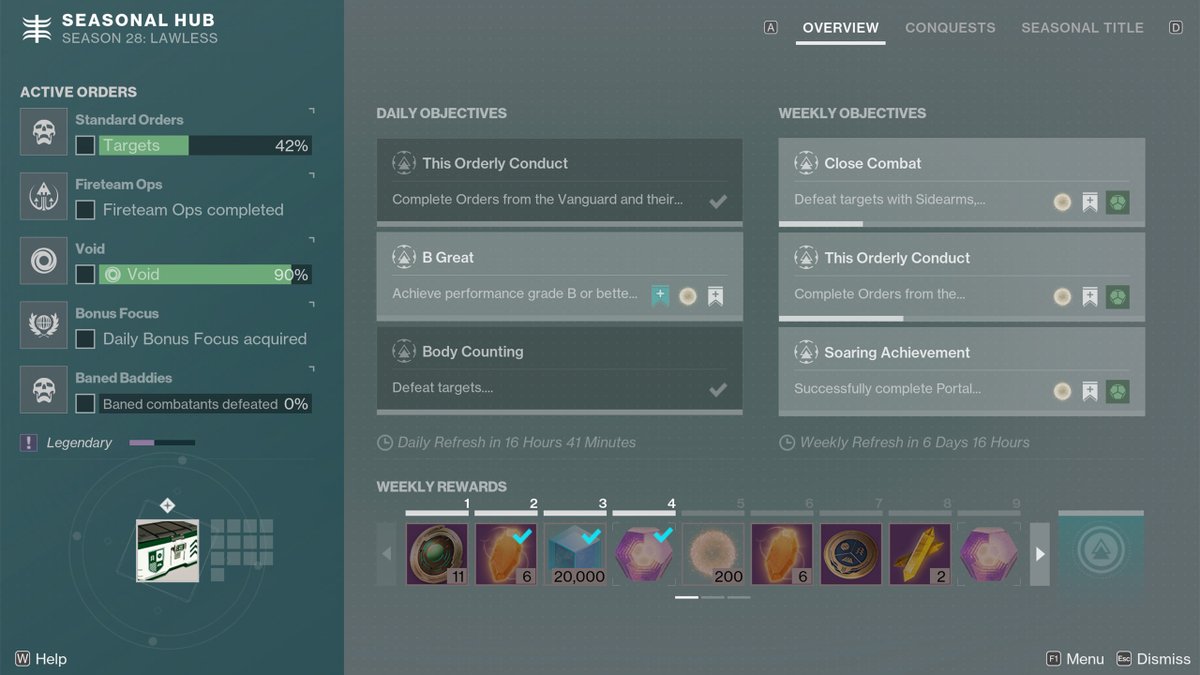Expand the Bonus Focus corner marker
The image size is (1200, 675).
coord(311,305)
